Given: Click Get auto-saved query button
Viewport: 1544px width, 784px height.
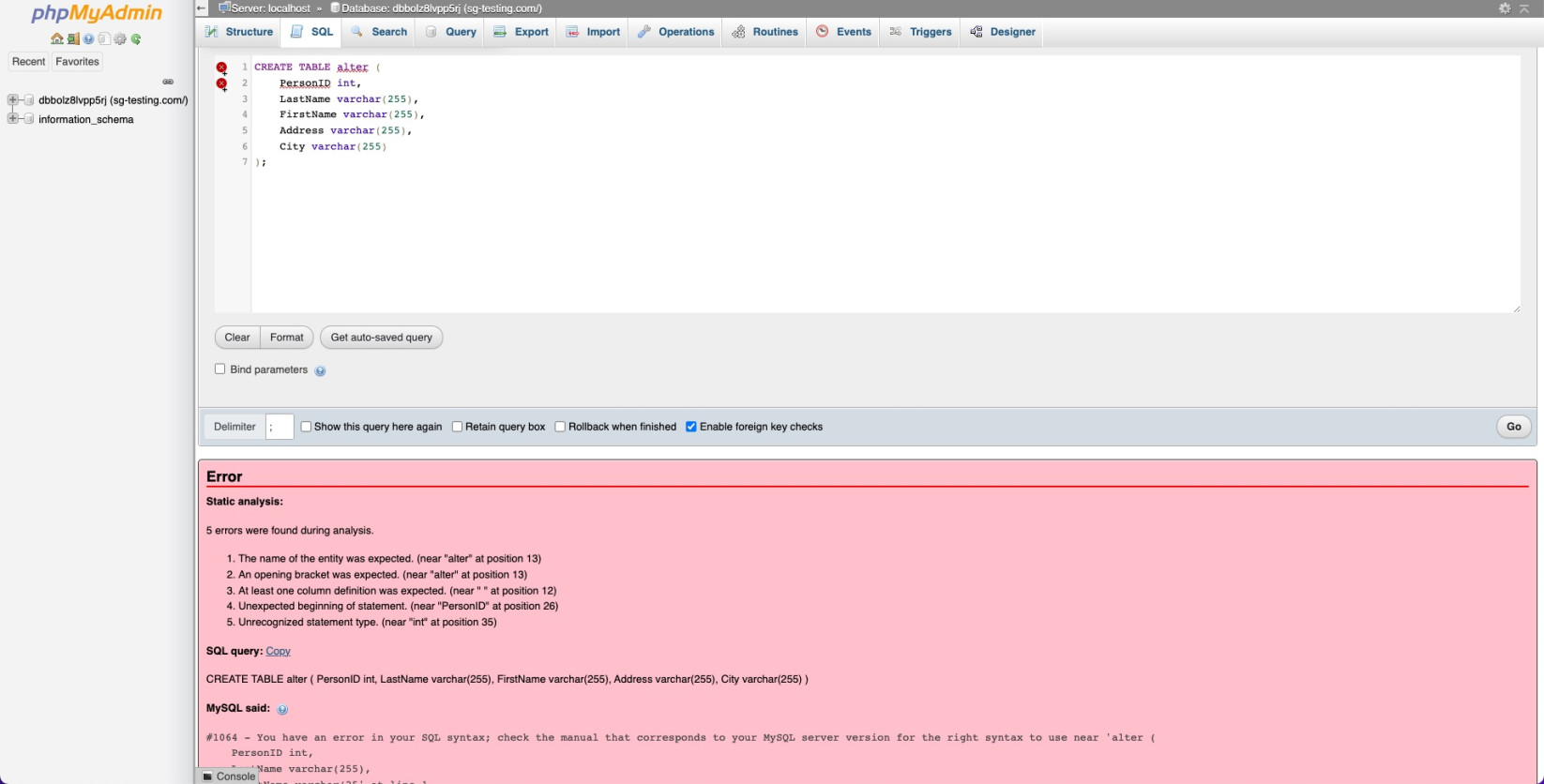Looking at the screenshot, I should tap(381, 338).
